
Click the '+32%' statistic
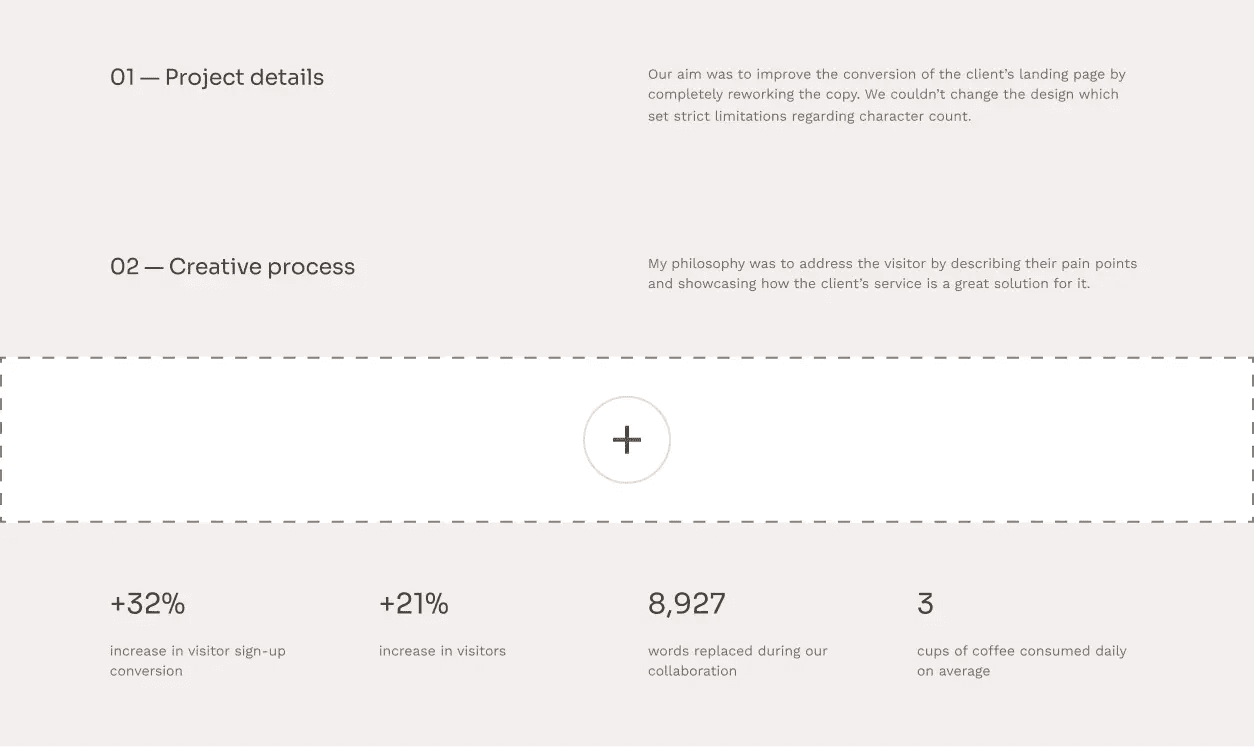147,603
